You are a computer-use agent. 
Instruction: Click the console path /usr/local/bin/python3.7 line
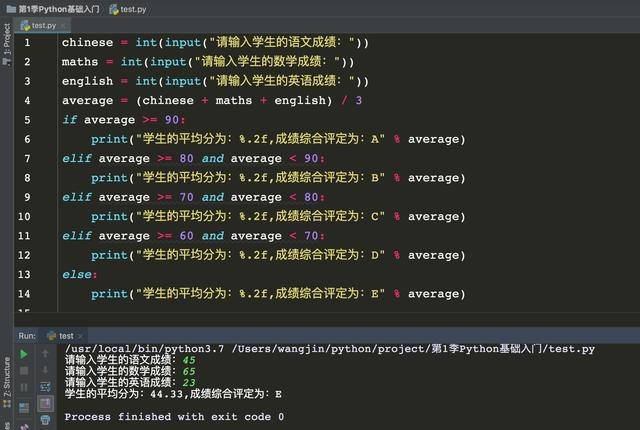click(330, 349)
